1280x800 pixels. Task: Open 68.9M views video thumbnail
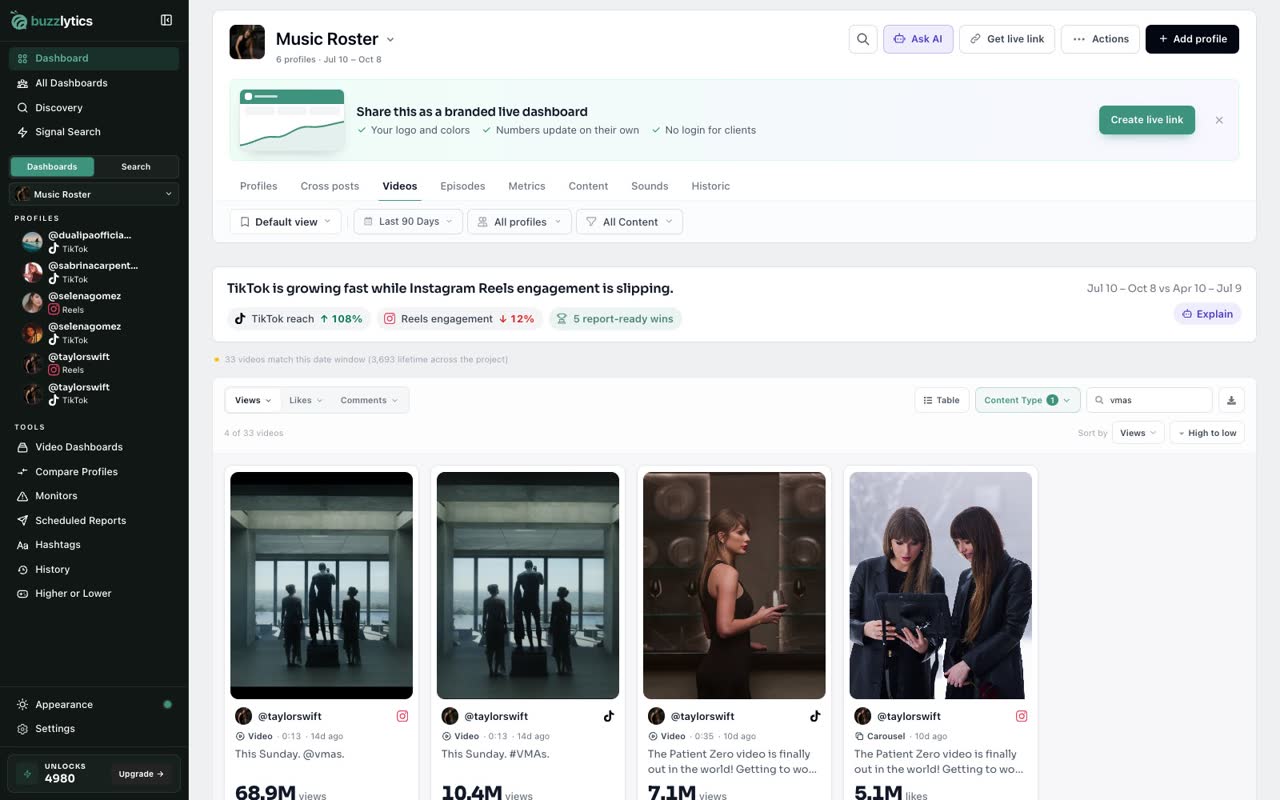(321, 585)
